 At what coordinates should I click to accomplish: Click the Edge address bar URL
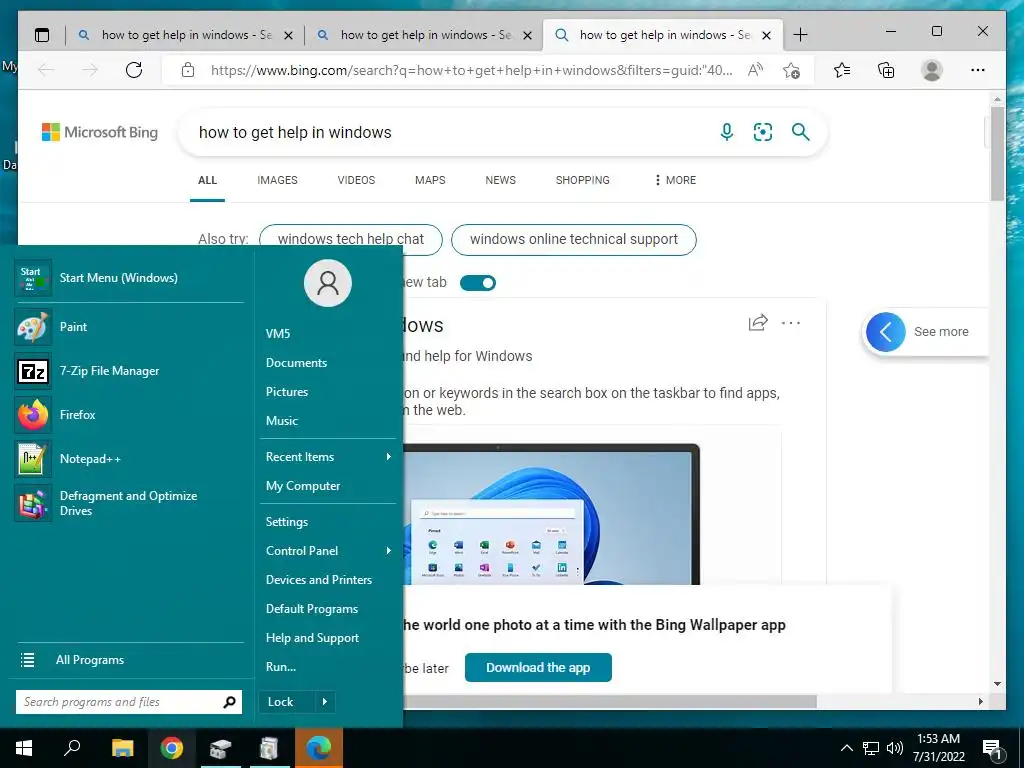point(472,70)
